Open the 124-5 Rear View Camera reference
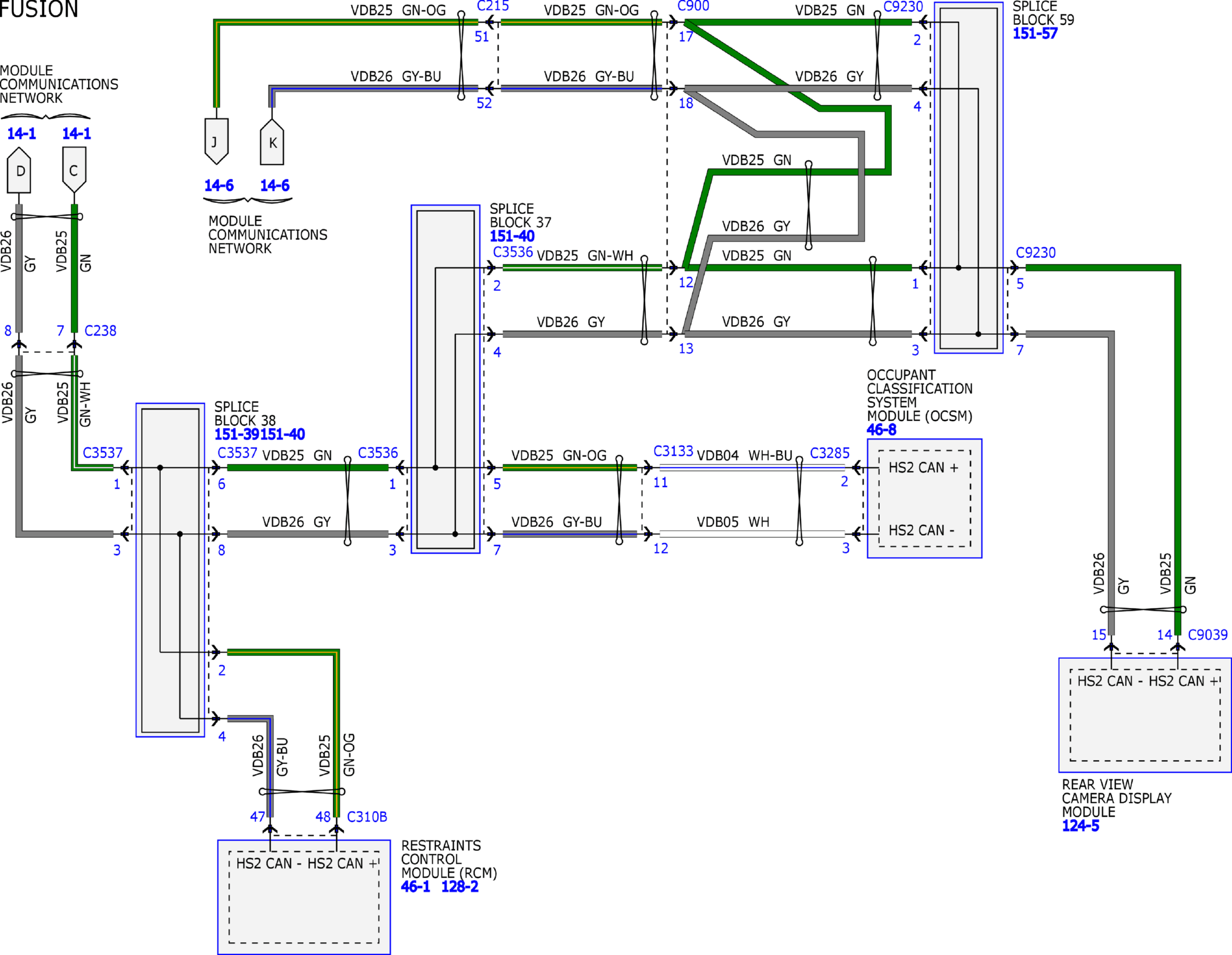Image resolution: width=1232 pixels, height=955 pixels. pos(1080,825)
